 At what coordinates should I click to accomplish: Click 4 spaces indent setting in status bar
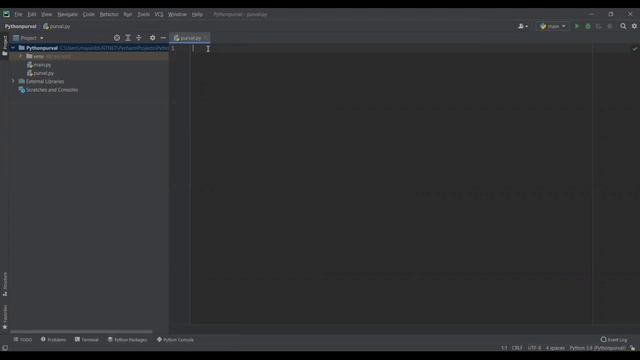pos(555,348)
